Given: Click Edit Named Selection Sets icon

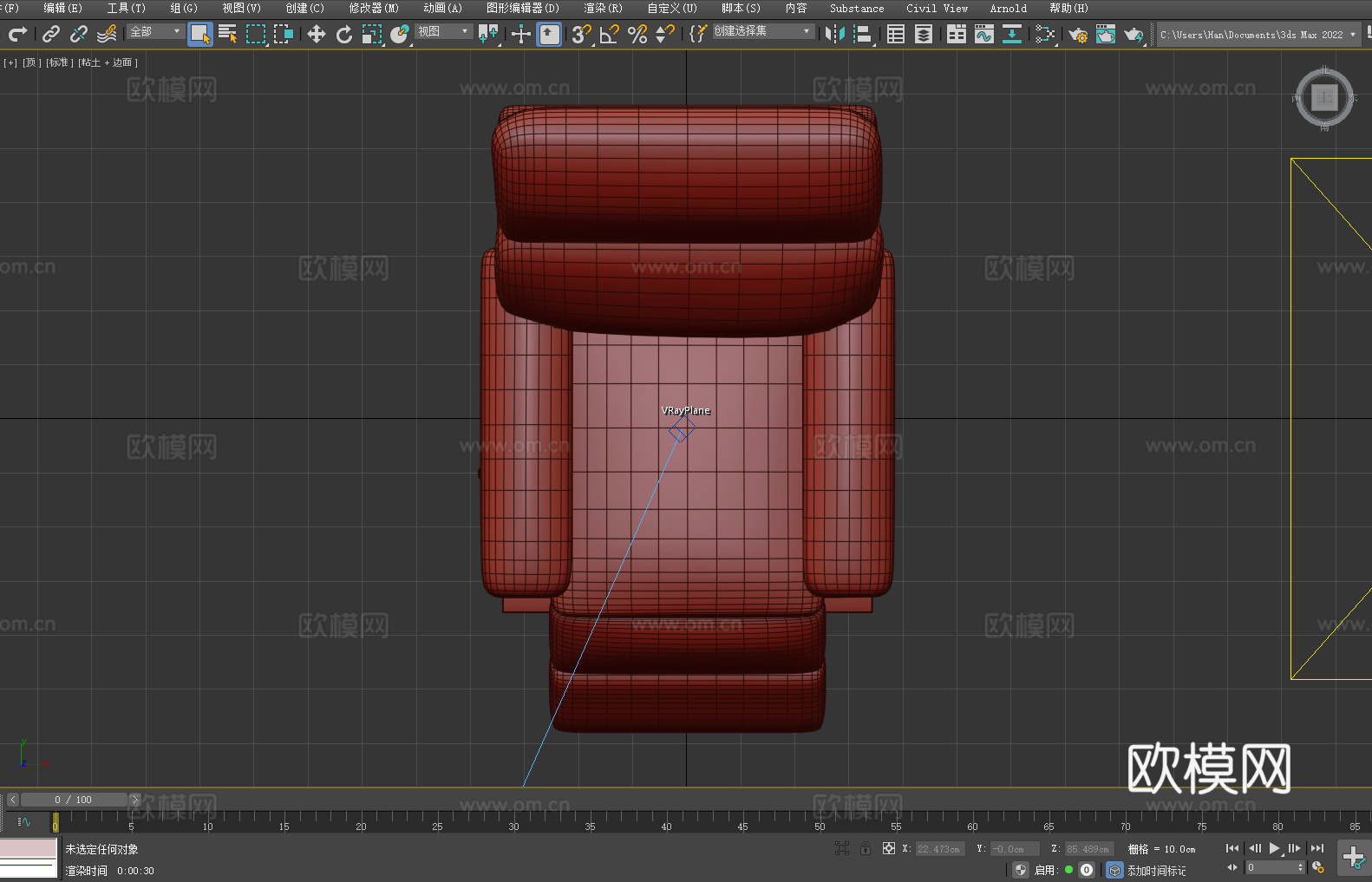Looking at the screenshot, I should pyautogui.click(x=698, y=34).
